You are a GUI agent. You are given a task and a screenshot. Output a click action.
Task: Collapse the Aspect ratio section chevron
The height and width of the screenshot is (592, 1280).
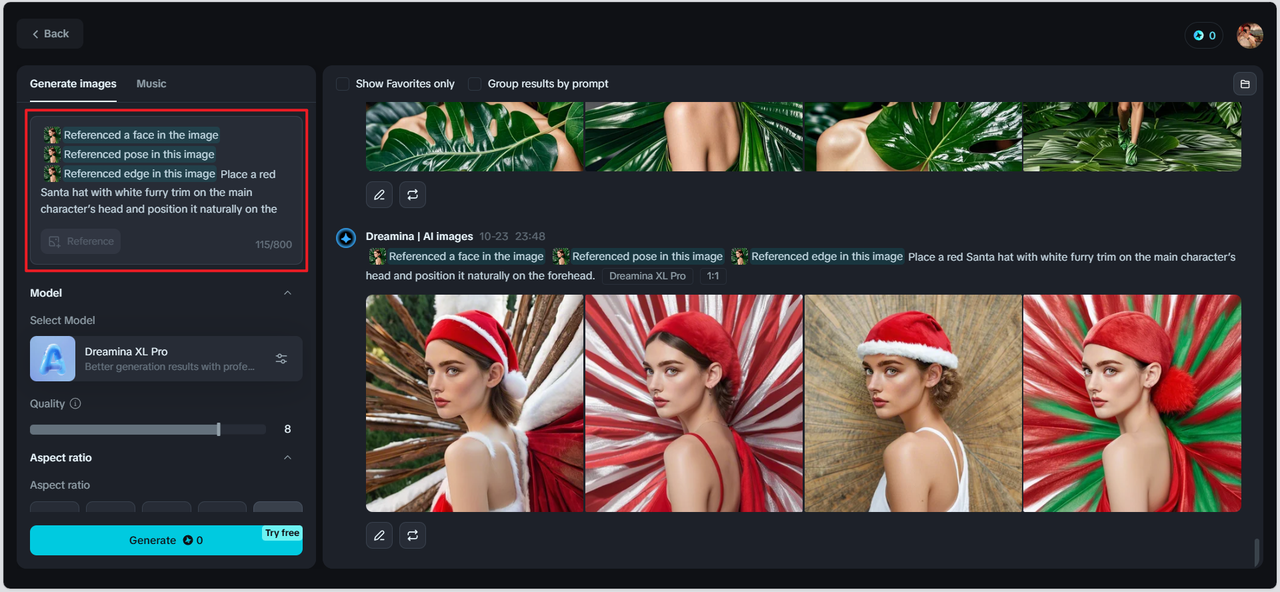click(288, 458)
